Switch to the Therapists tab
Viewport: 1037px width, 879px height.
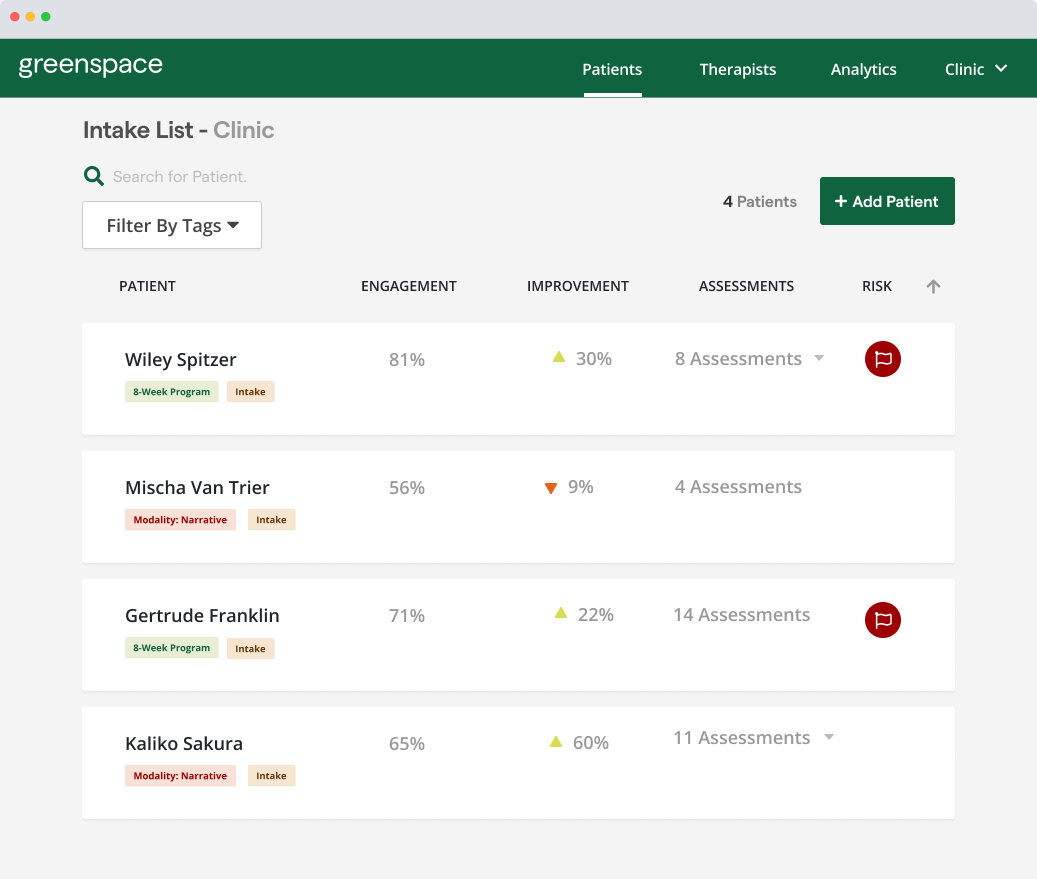[x=737, y=69]
